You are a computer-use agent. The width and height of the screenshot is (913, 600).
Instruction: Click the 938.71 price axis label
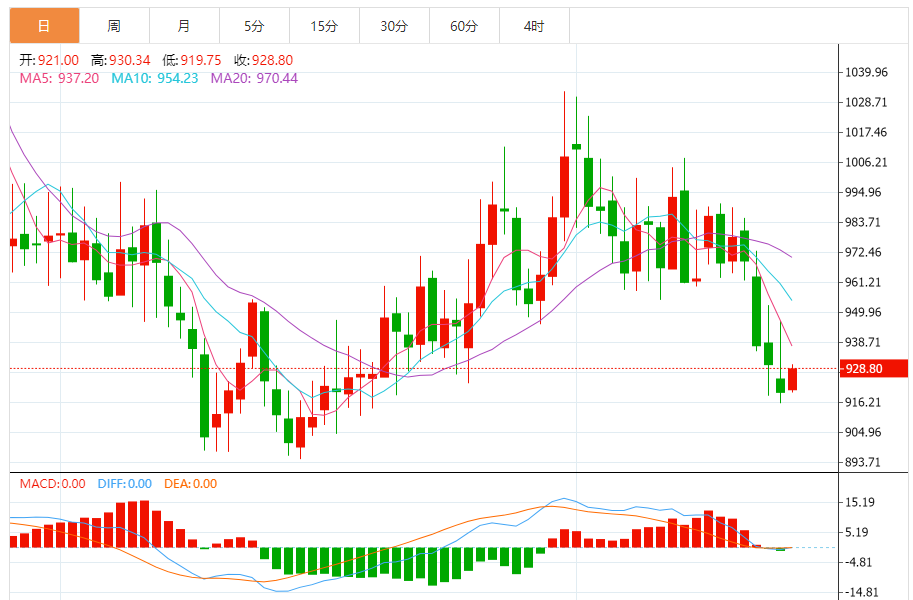point(863,342)
